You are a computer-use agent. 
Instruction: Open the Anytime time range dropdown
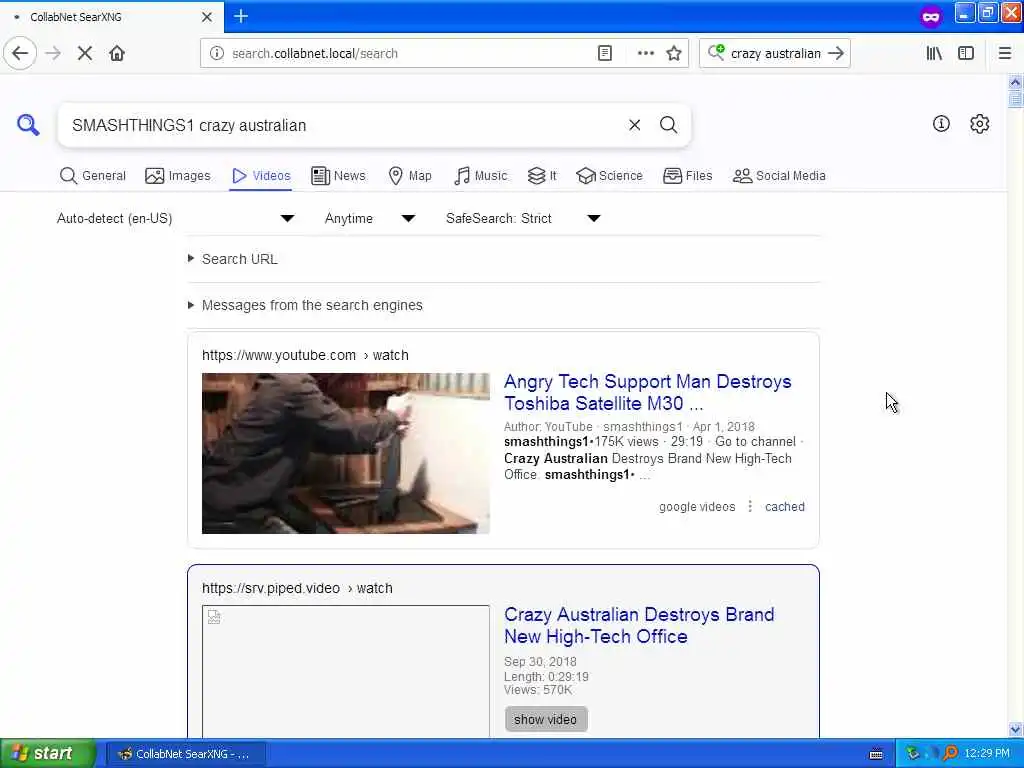coord(370,218)
